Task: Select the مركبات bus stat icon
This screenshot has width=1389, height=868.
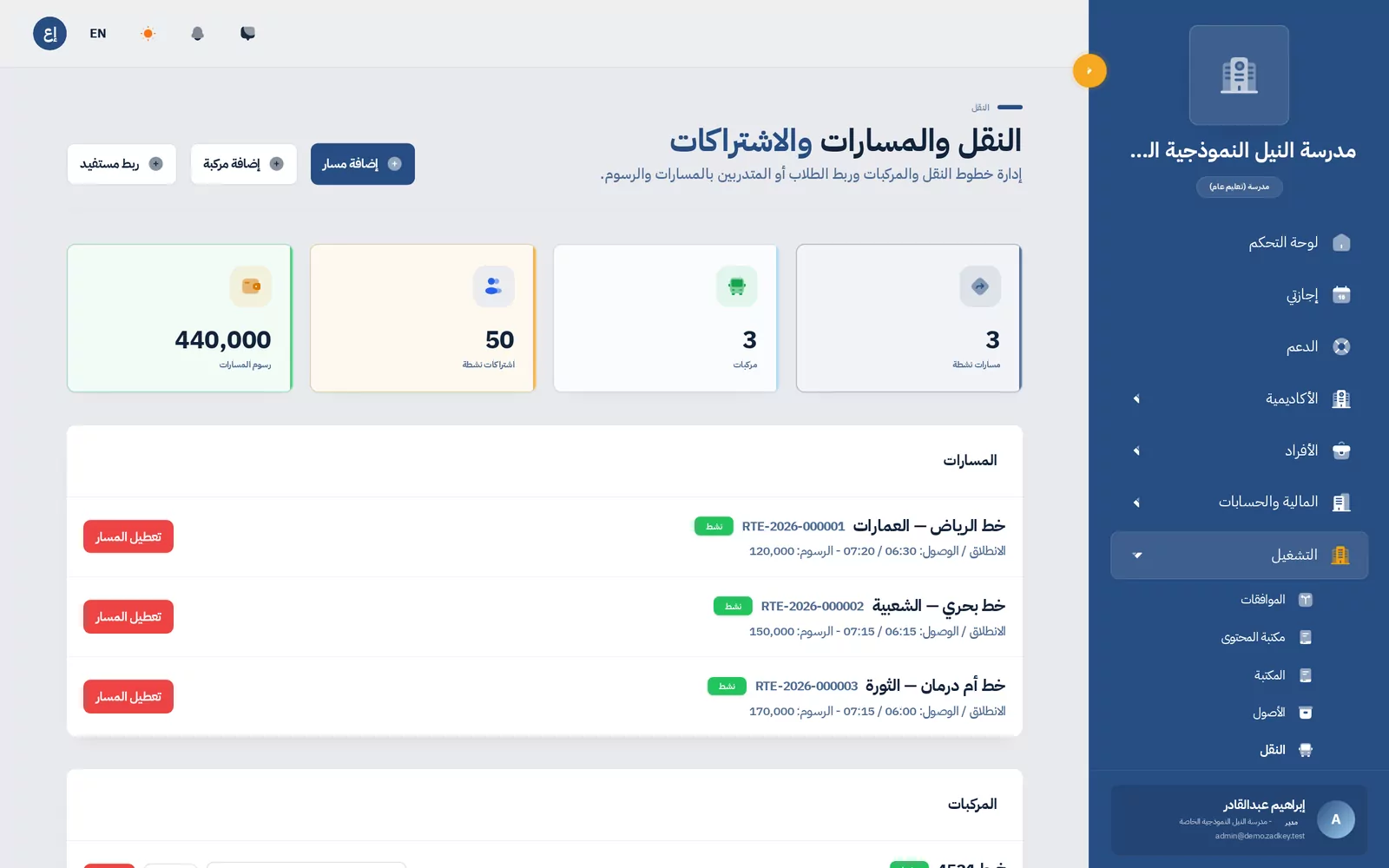Action: [x=737, y=286]
